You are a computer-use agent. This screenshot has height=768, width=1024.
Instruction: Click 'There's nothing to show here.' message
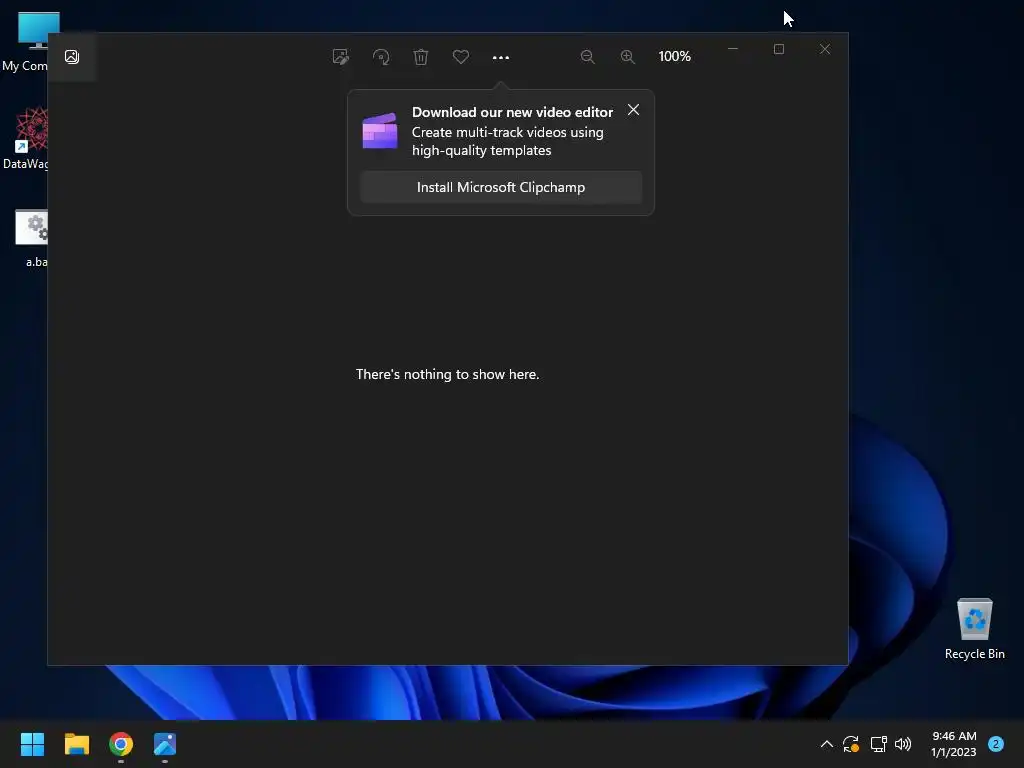pyautogui.click(x=447, y=374)
